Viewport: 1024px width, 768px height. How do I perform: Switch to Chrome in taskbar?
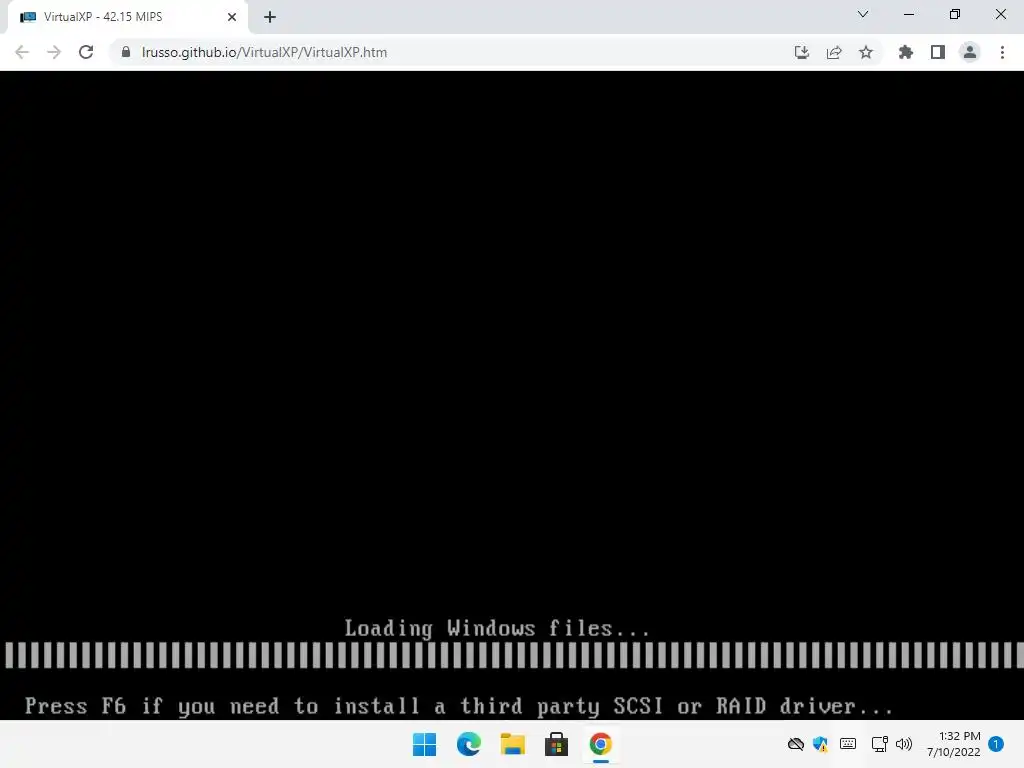pyautogui.click(x=601, y=744)
